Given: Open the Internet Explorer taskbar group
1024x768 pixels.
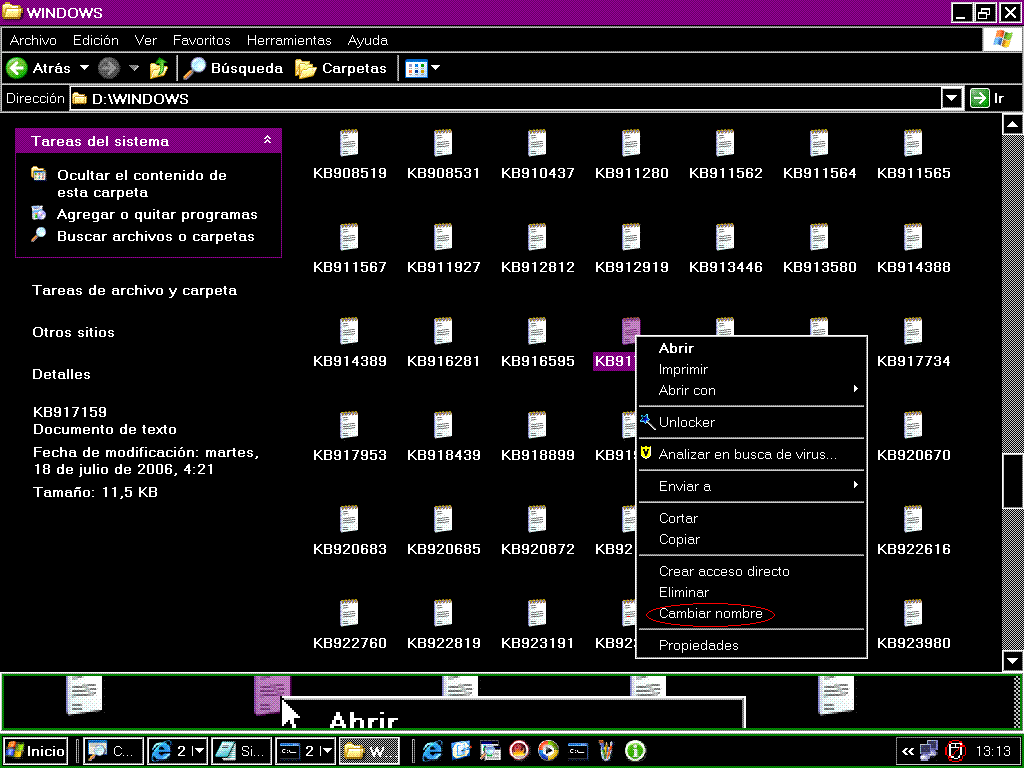Looking at the screenshot, I should pos(177,751).
